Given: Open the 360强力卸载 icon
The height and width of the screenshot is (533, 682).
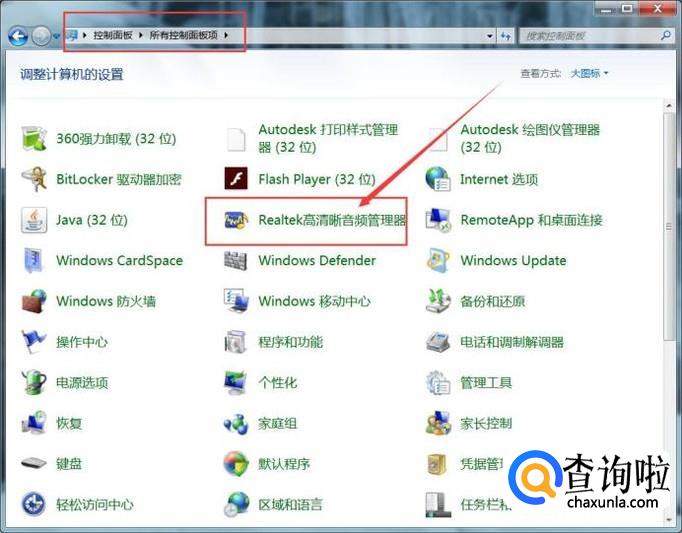Looking at the screenshot, I should (x=34, y=138).
